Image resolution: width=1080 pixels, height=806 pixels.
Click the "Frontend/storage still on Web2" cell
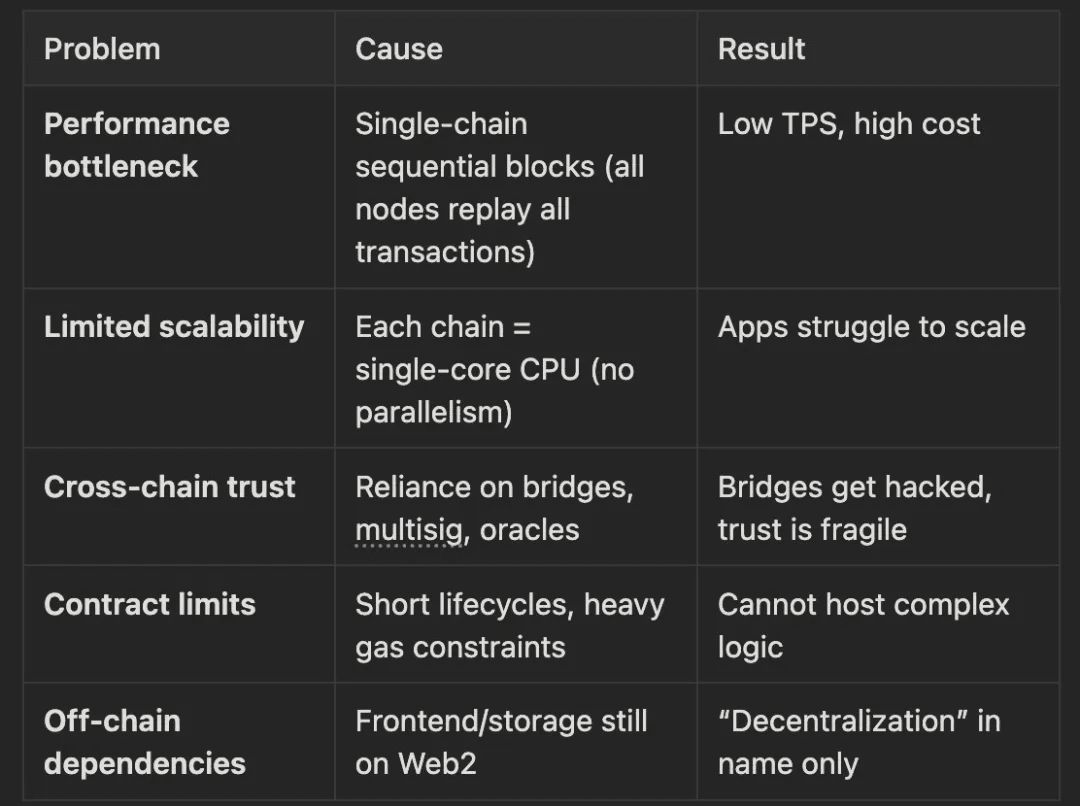tap(501, 742)
